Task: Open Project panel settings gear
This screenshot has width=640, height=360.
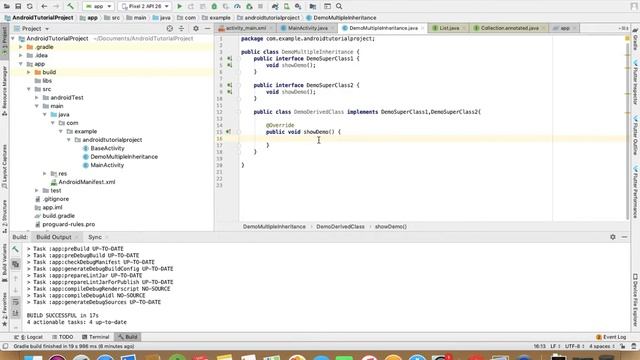Action: pyautogui.click(x=196, y=29)
